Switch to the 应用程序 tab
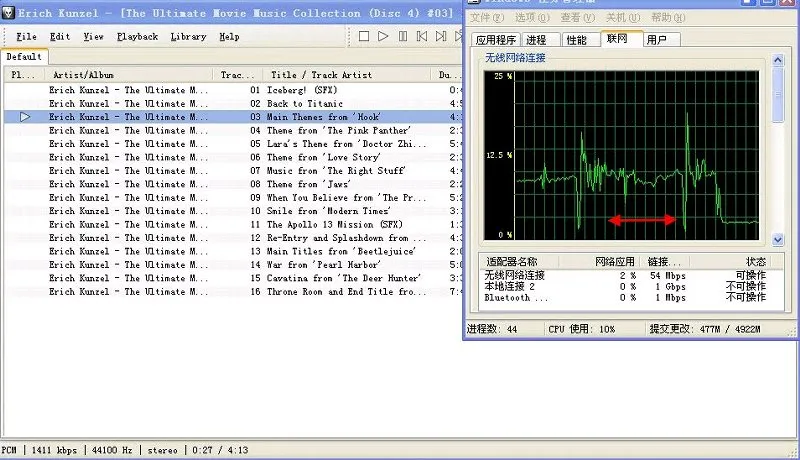The image size is (800, 460). tap(495, 40)
